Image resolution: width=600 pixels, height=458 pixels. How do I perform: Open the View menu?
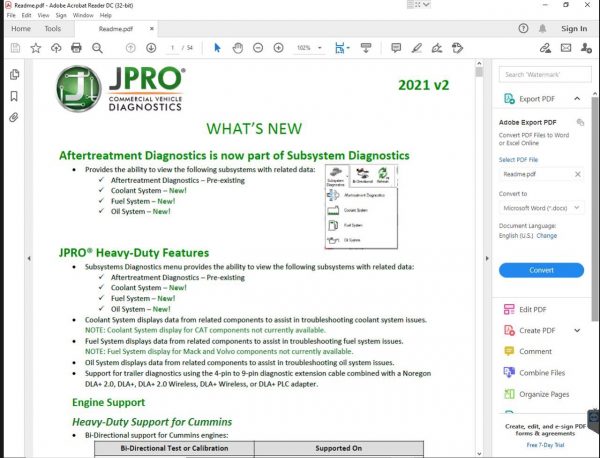point(43,15)
